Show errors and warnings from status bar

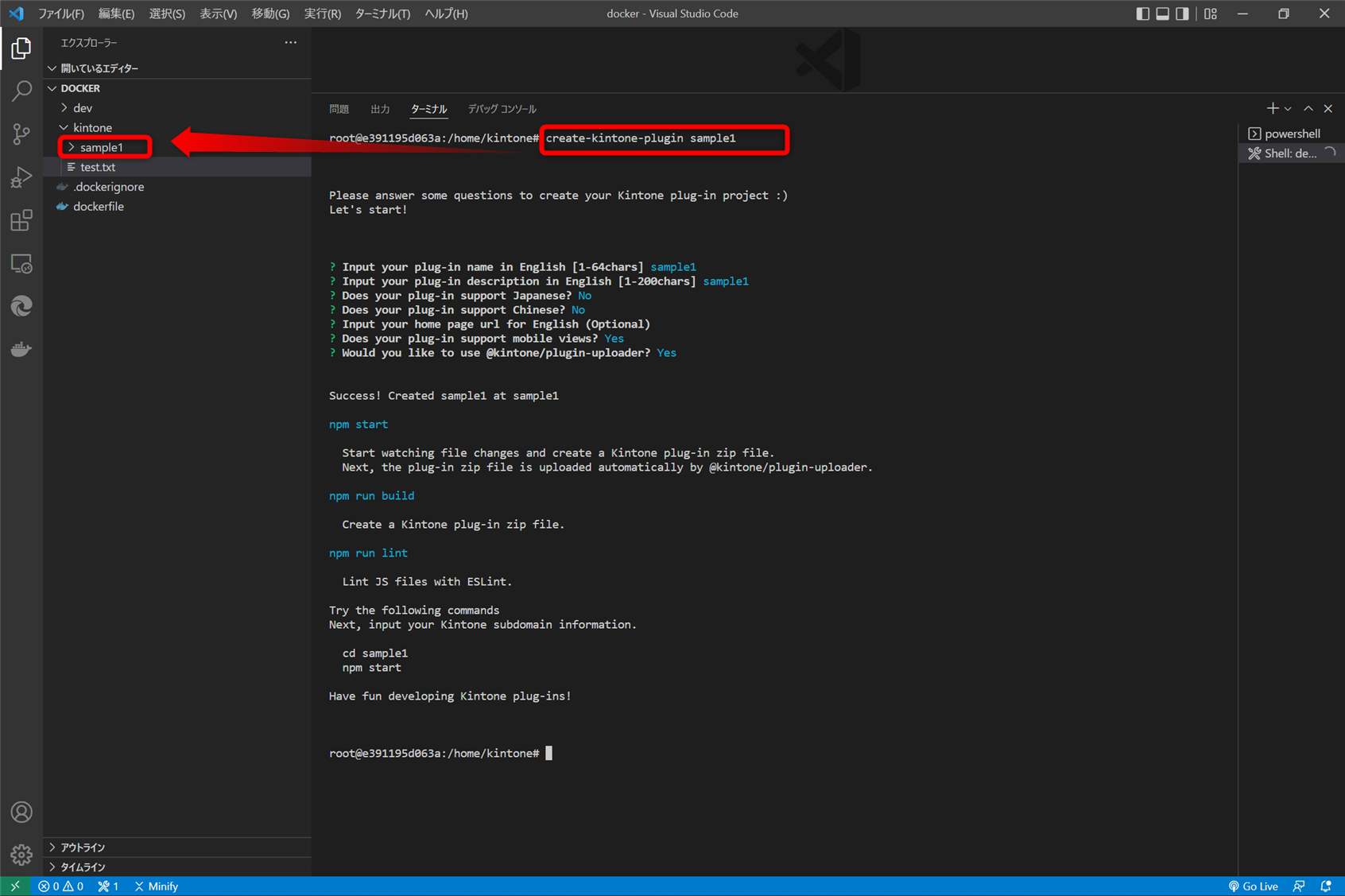coord(61,886)
